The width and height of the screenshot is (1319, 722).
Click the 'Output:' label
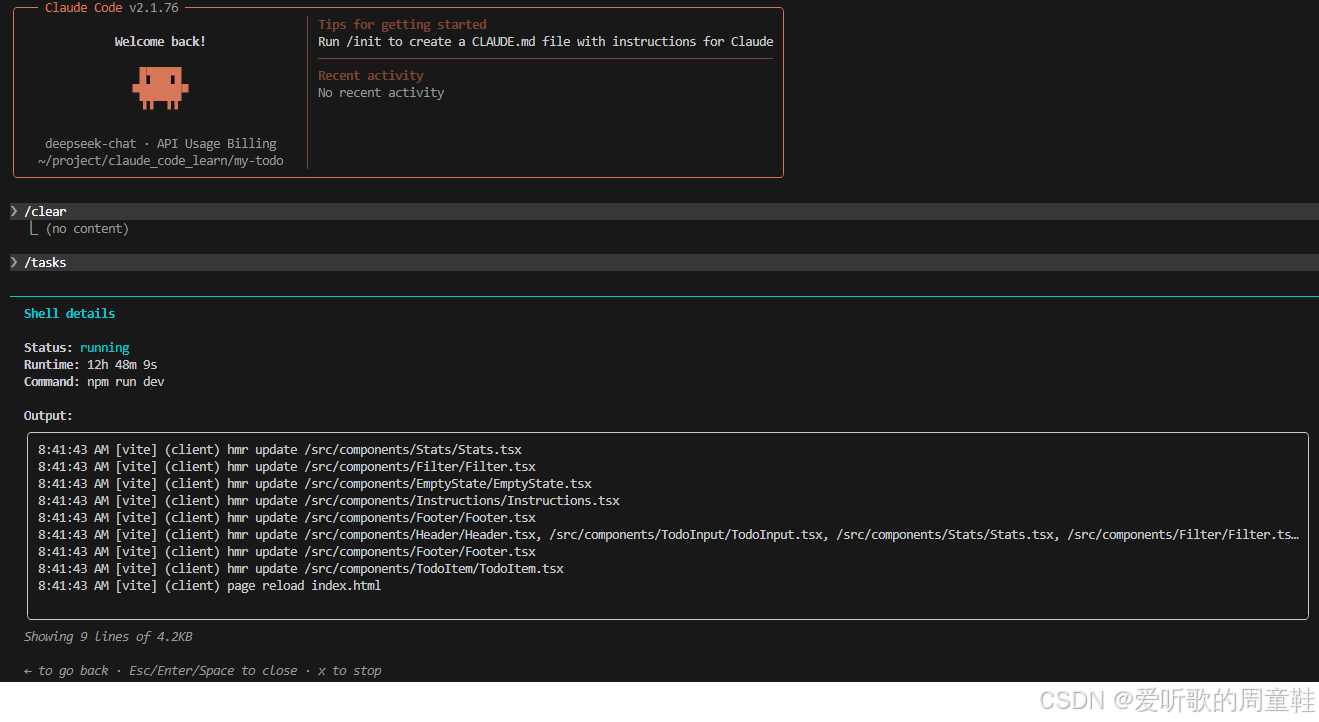(x=48, y=415)
